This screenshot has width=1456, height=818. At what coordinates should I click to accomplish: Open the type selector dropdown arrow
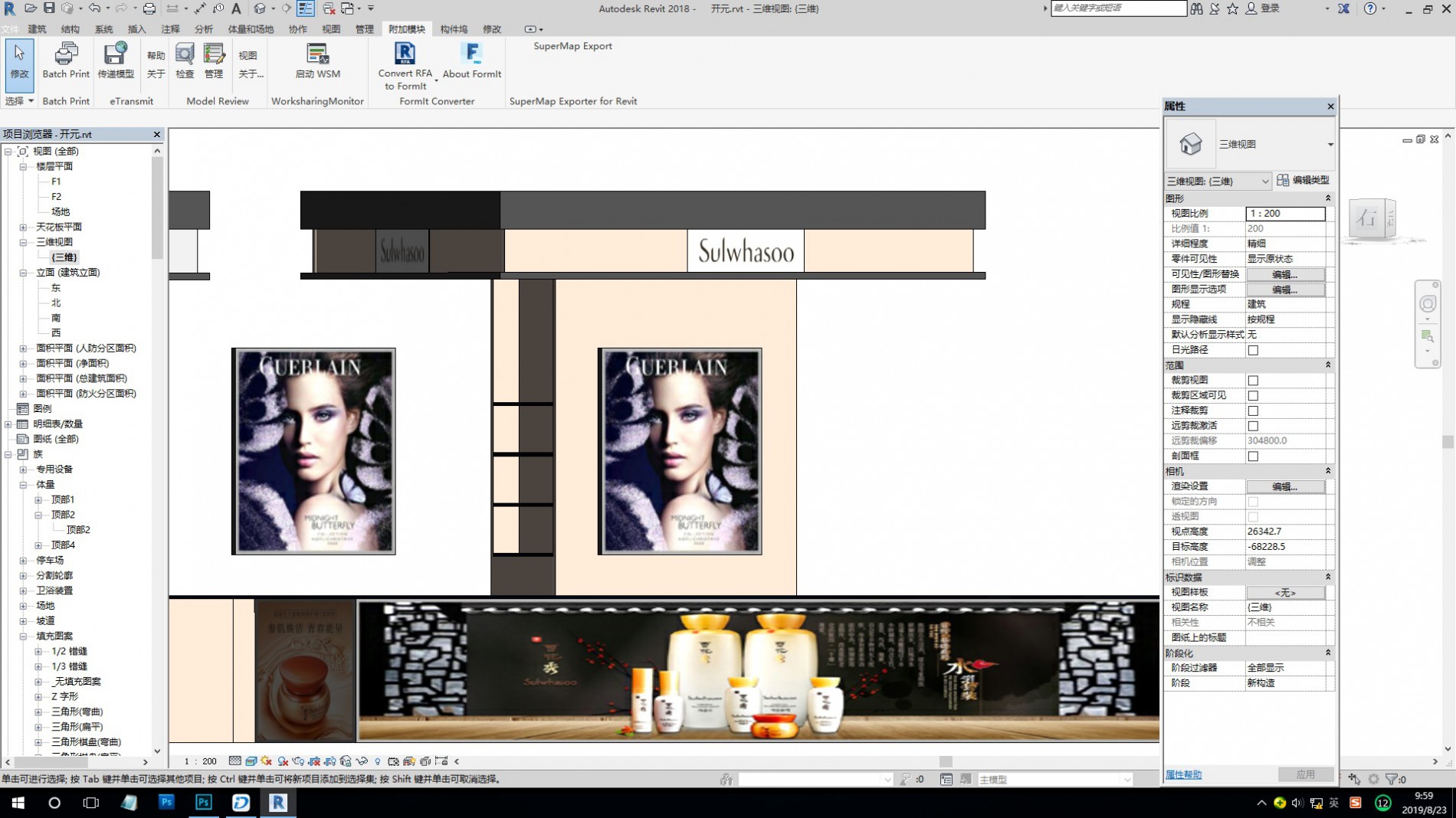(x=1330, y=144)
